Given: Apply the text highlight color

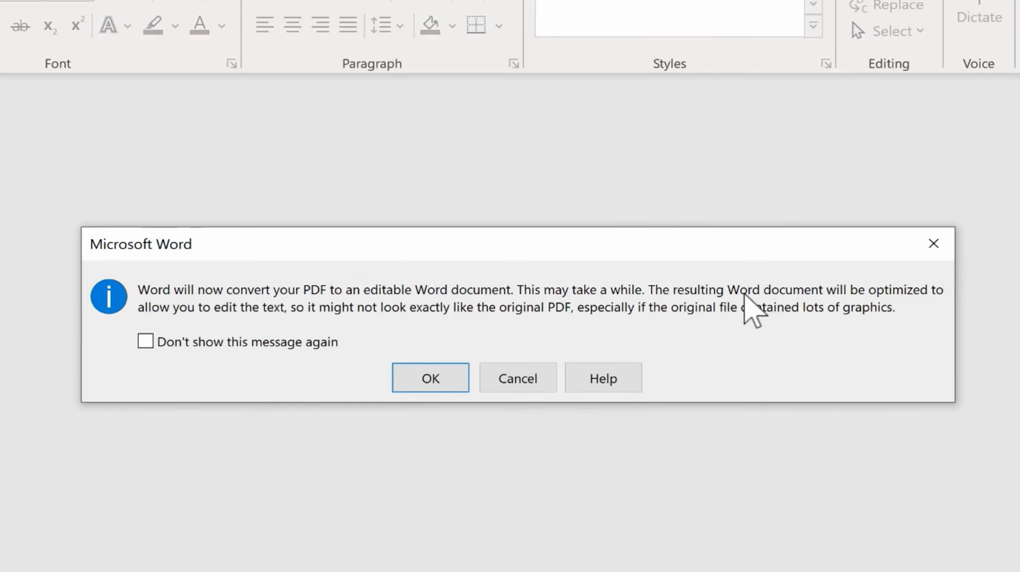Looking at the screenshot, I should coord(153,26).
